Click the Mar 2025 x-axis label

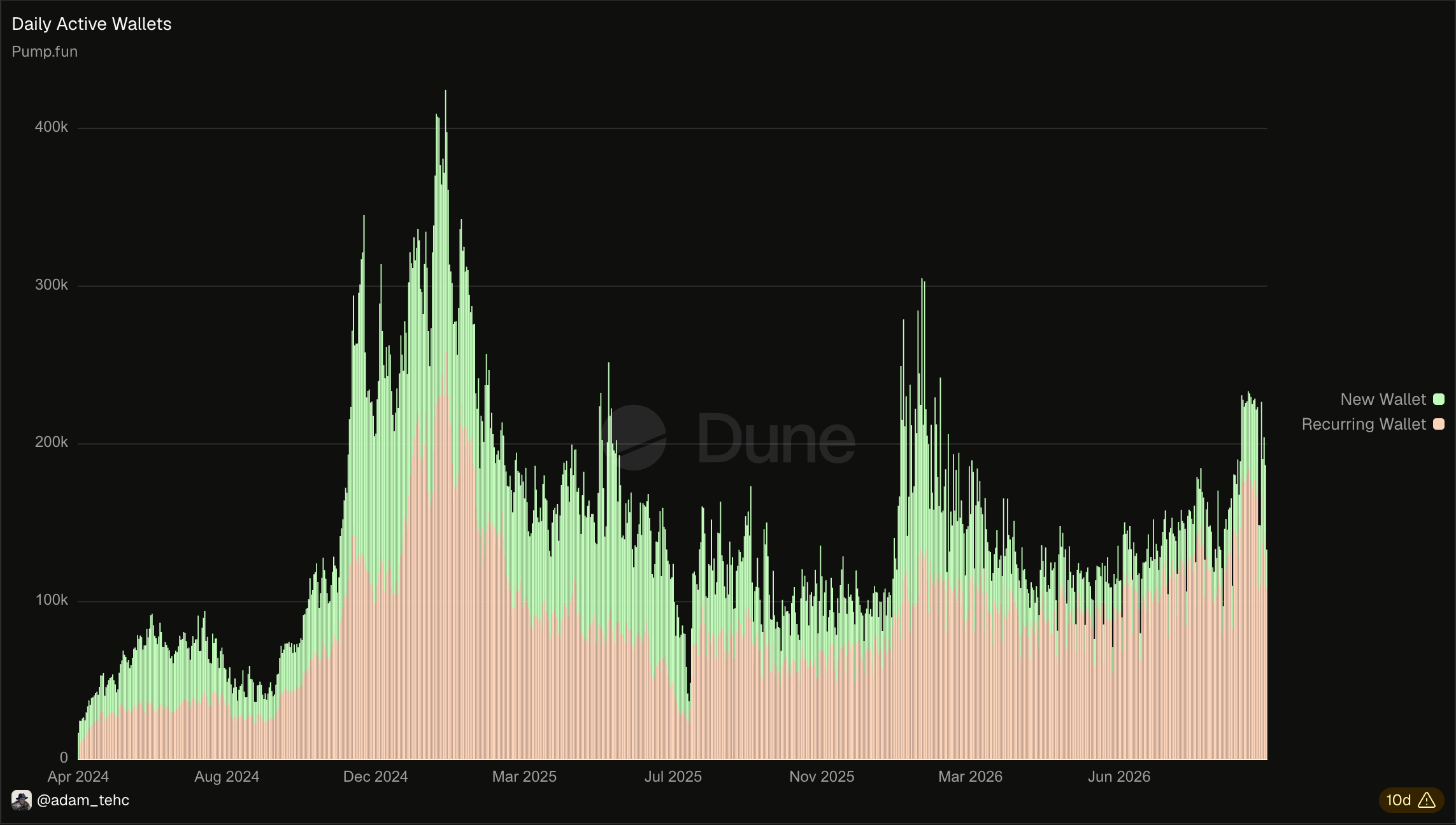point(524,776)
